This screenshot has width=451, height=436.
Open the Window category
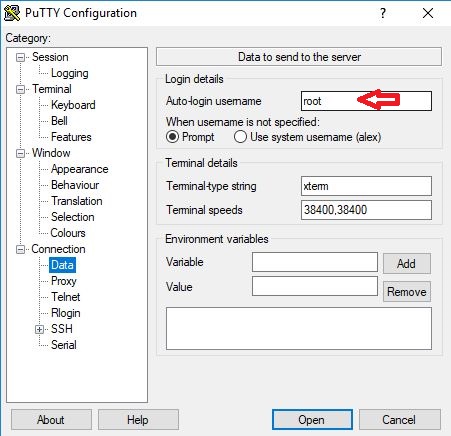[51, 153]
